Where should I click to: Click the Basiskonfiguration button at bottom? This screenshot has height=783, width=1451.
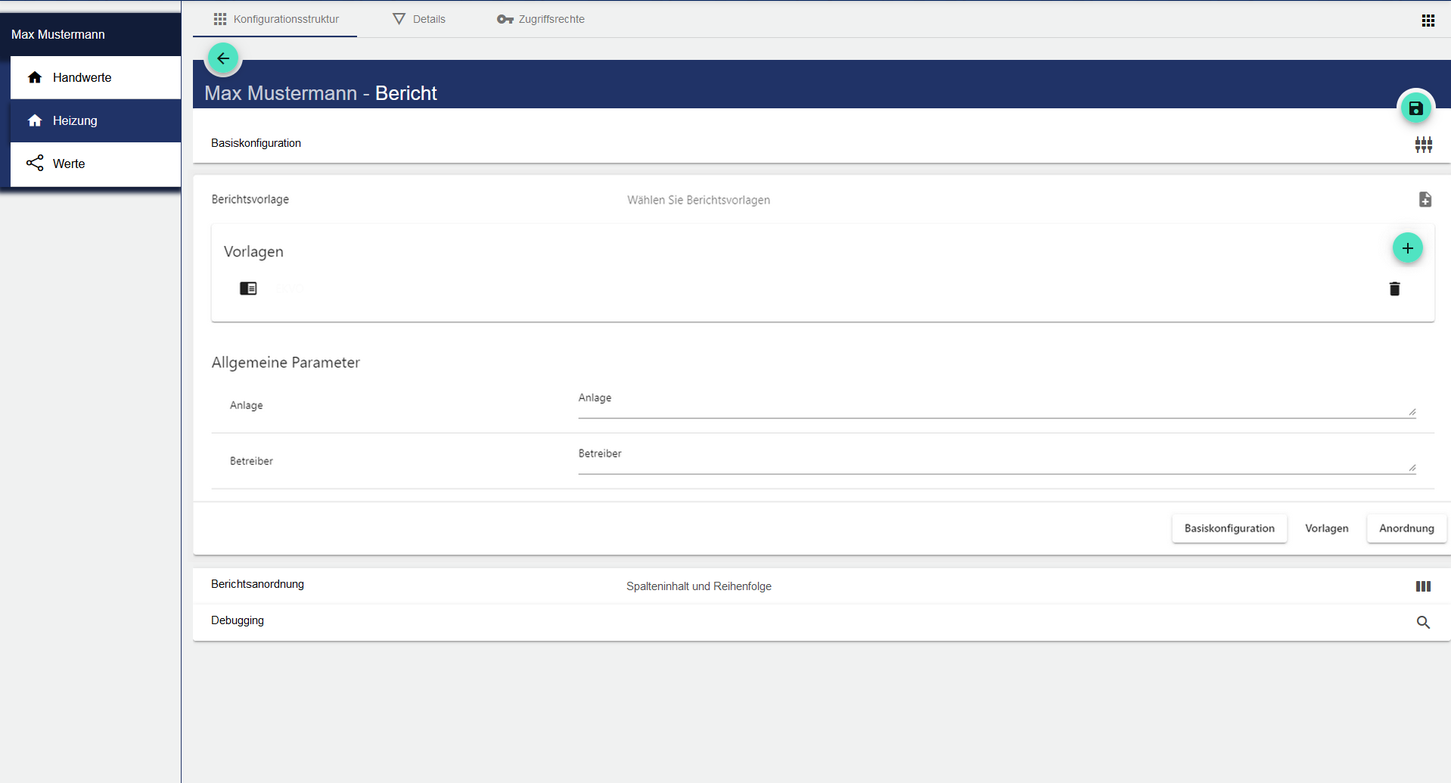(1229, 529)
